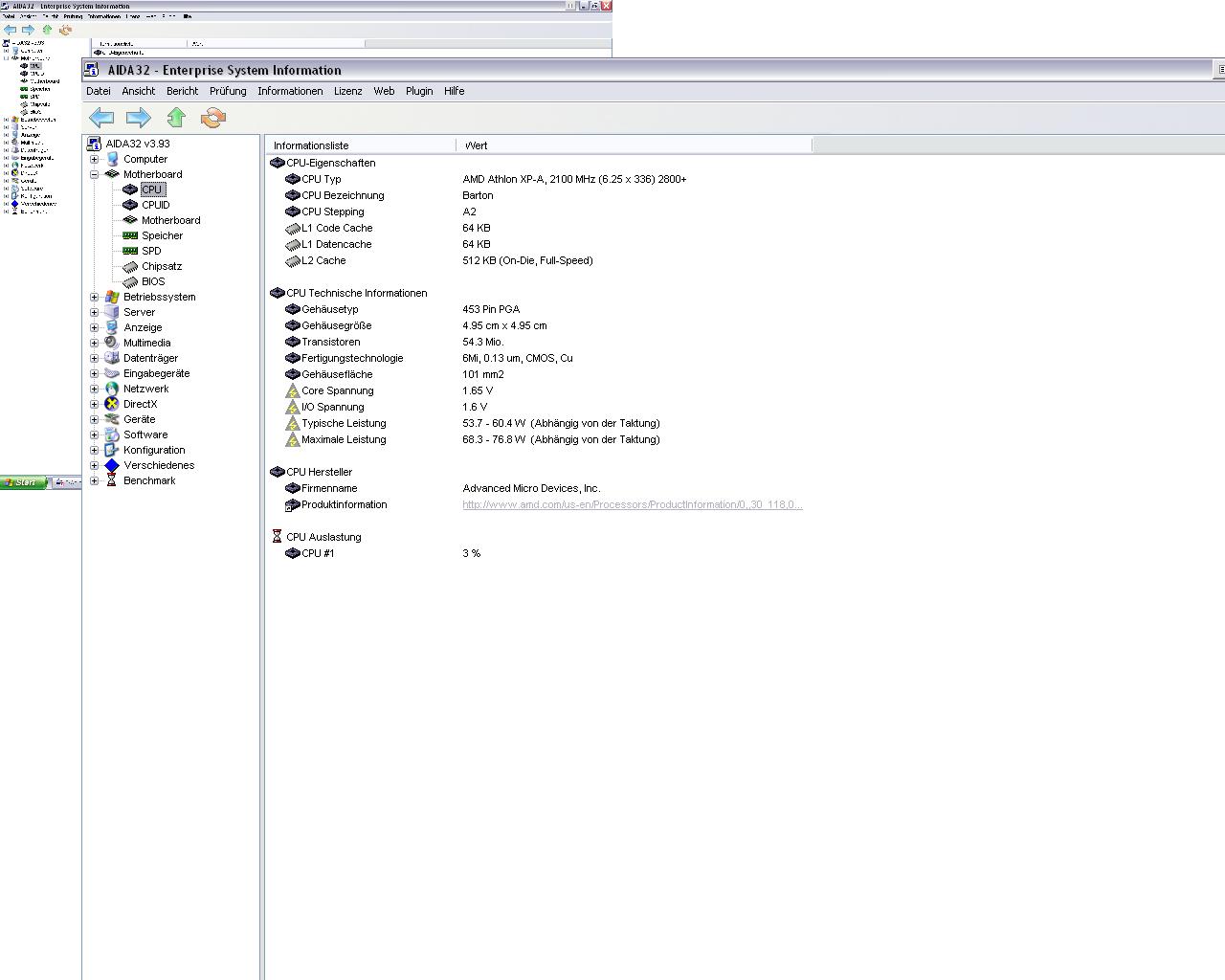Click the Forward arrow toolbar icon
Viewport: 1225px width, 980px height.
pyautogui.click(x=139, y=118)
